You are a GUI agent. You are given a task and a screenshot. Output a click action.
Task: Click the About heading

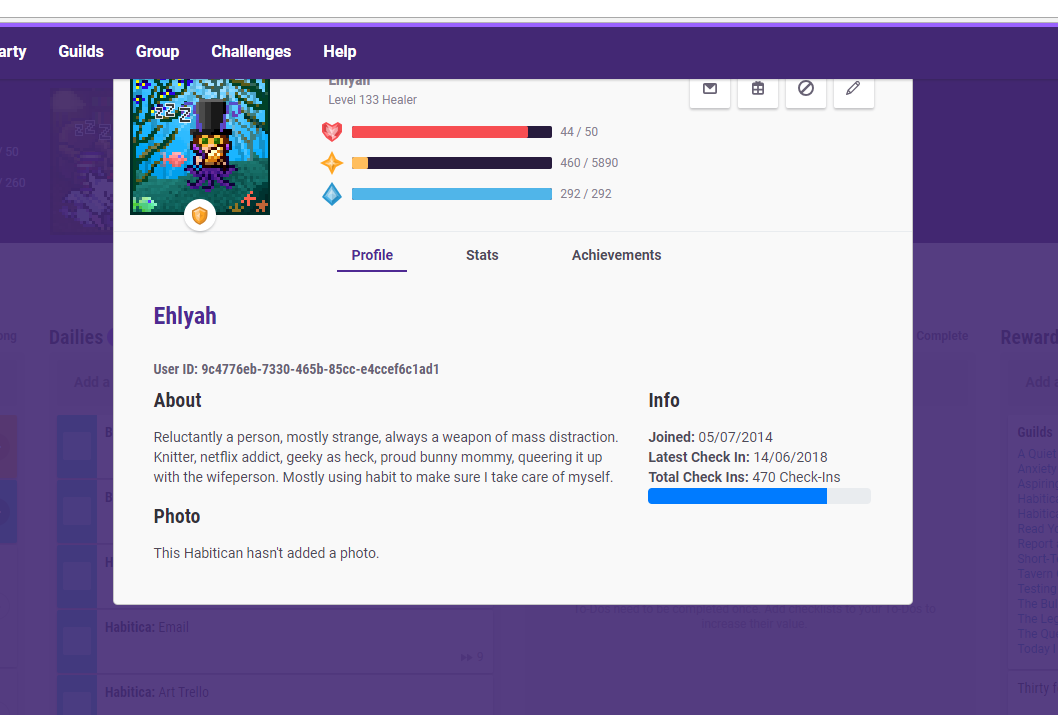pyautogui.click(x=177, y=401)
